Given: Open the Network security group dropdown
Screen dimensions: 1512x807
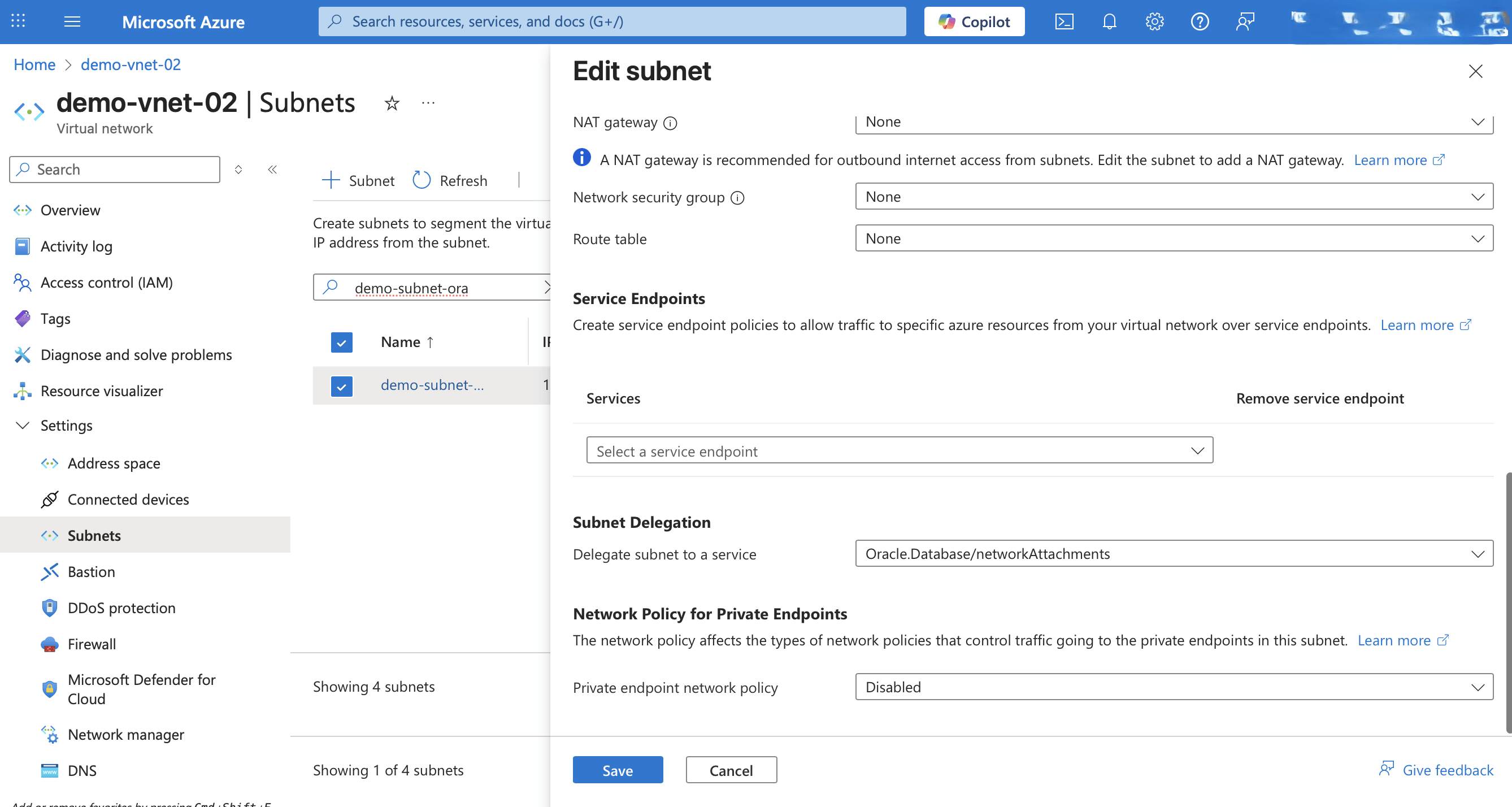Looking at the screenshot, I should (x=1174, y=197).
